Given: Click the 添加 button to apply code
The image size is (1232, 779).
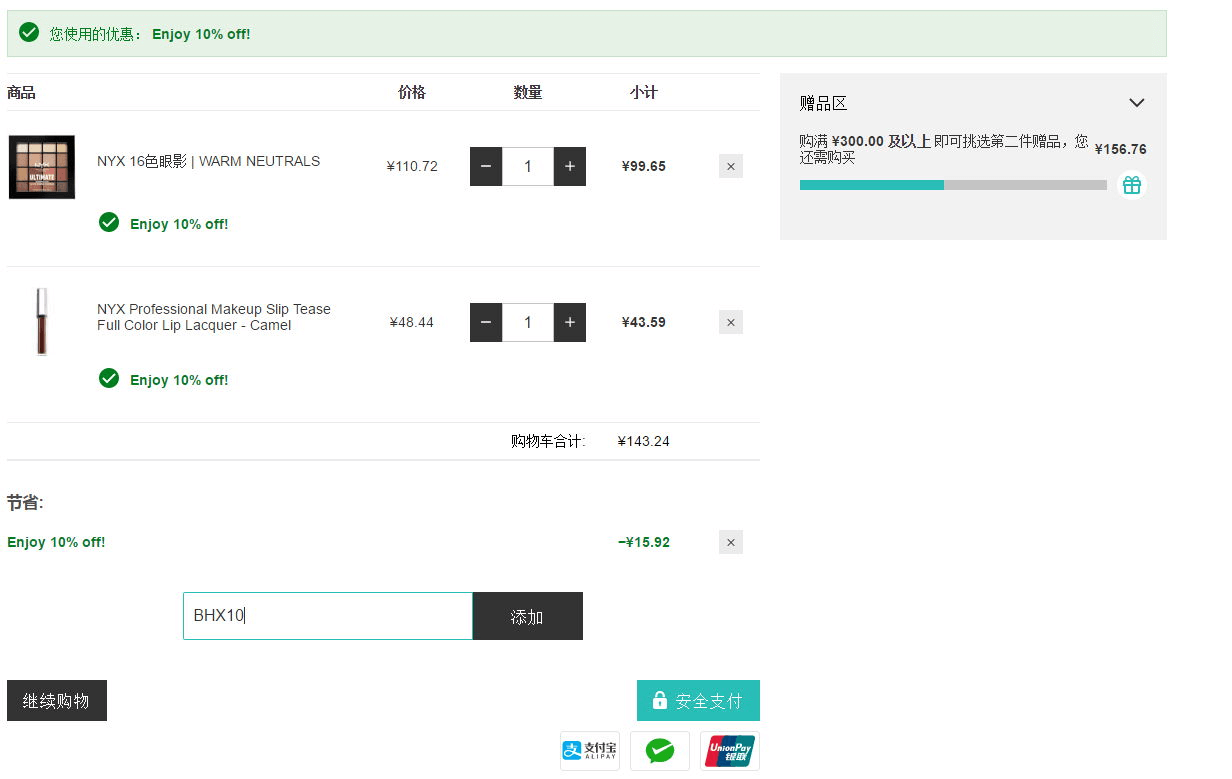Looking at the screenshot, I should click(x=527, y=616).
